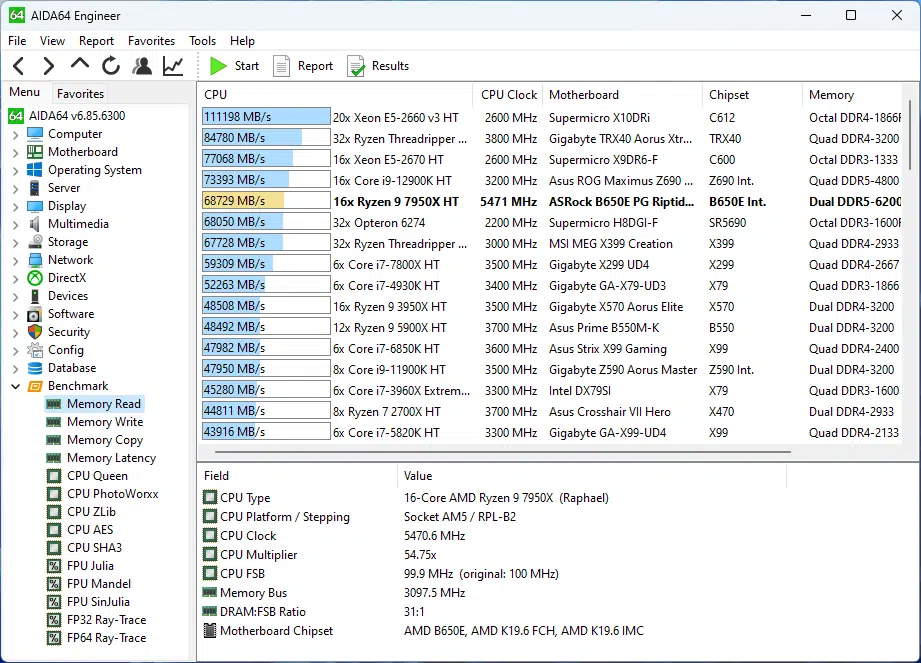
Task: Open the Tools menu
Action: [x=202, y=41]
